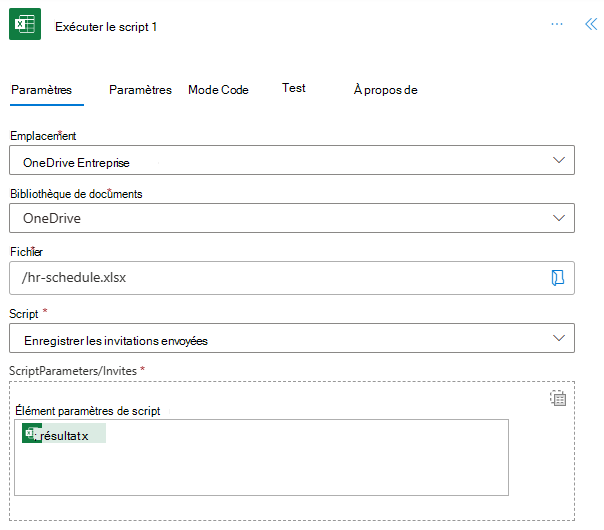Go to the À propos de tab
The width and height of the screenshot is (604, 530).
point(385,90)
